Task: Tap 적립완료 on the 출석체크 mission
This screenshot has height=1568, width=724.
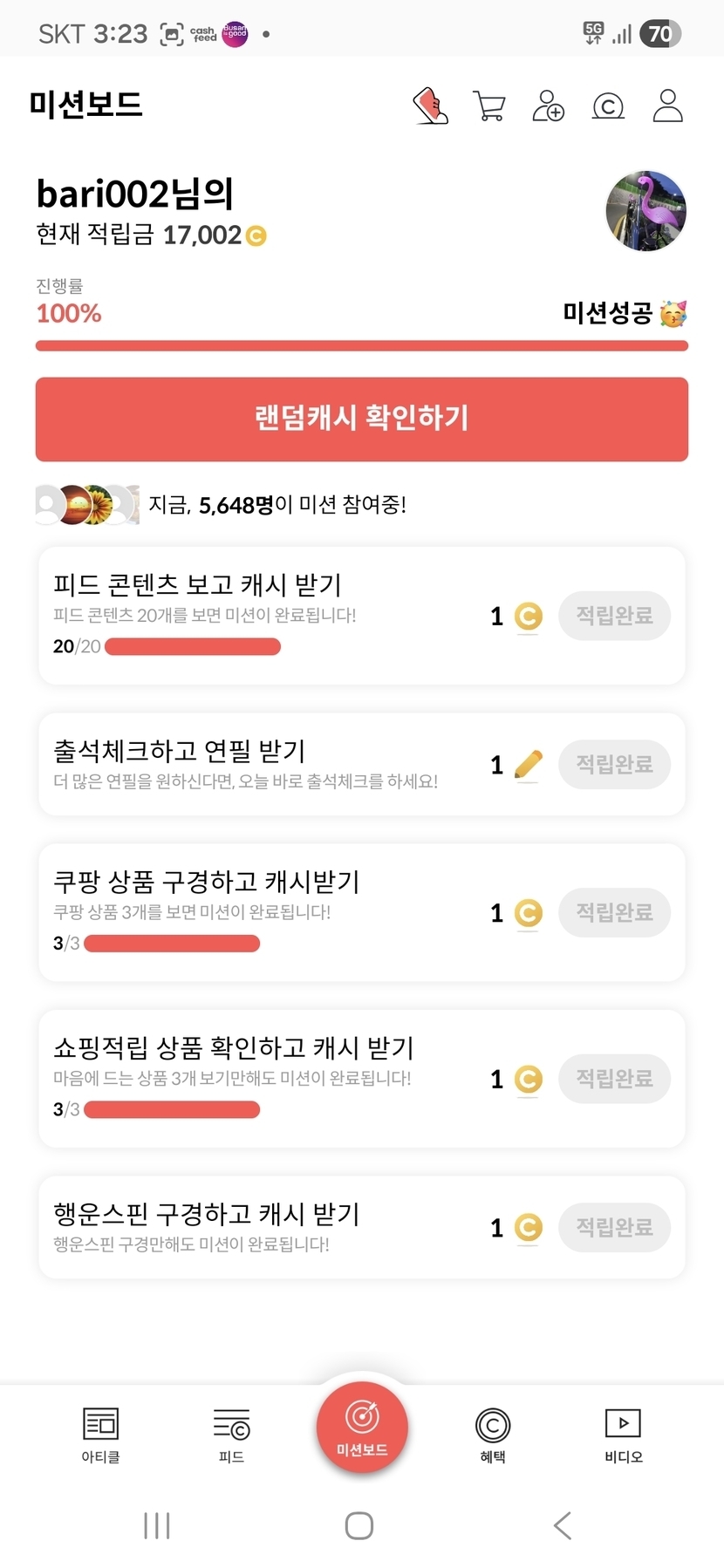Action: [614, 765]
